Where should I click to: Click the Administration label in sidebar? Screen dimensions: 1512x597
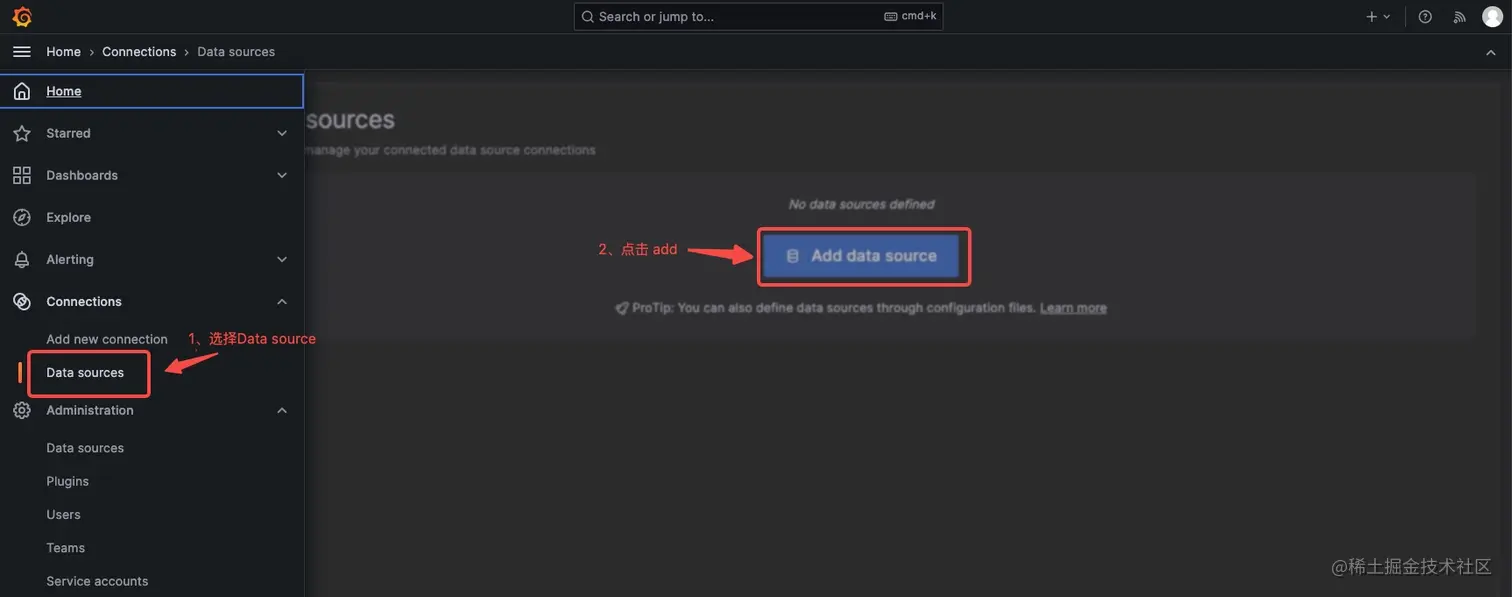pos(90,410)
